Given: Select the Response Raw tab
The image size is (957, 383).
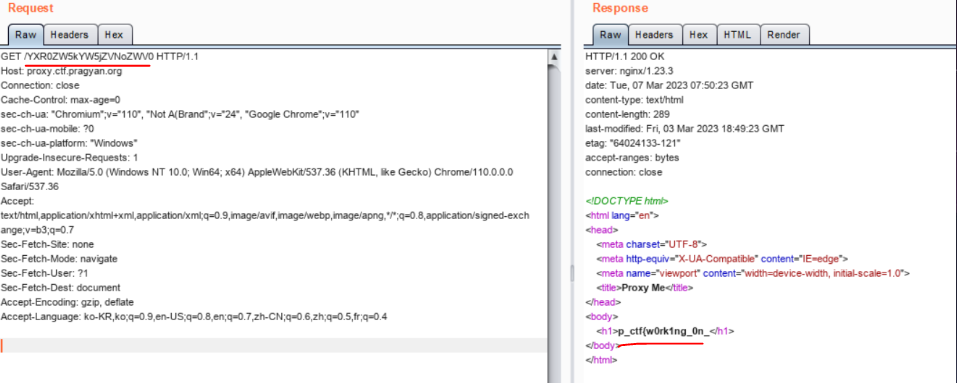Looking at the screenshot, I should click(x=610, y=35).
